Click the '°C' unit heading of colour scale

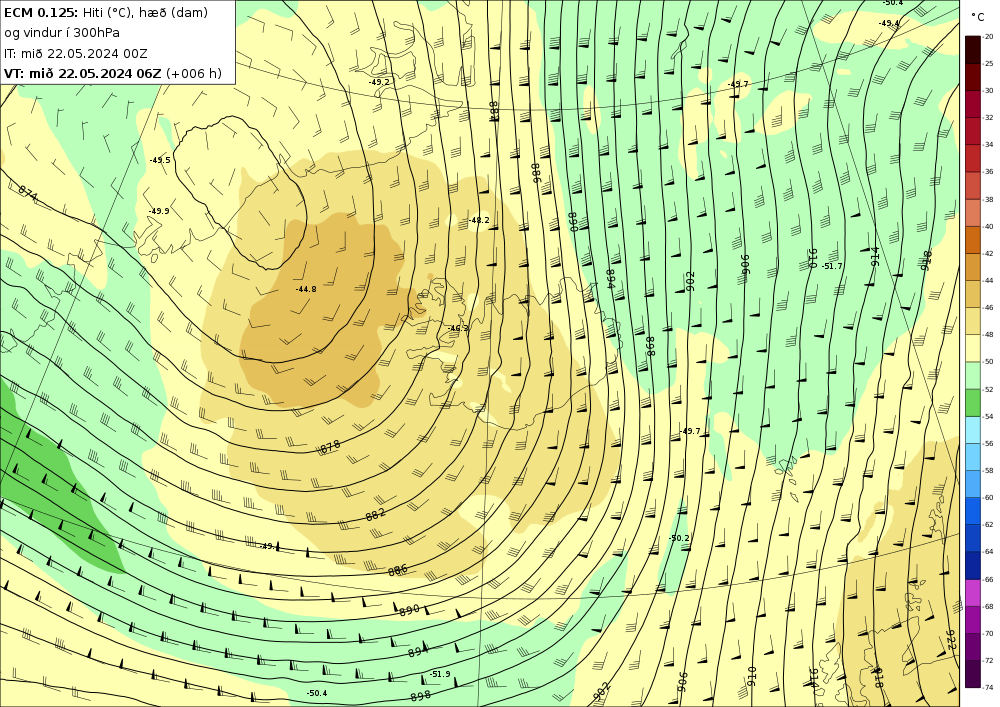978,17
